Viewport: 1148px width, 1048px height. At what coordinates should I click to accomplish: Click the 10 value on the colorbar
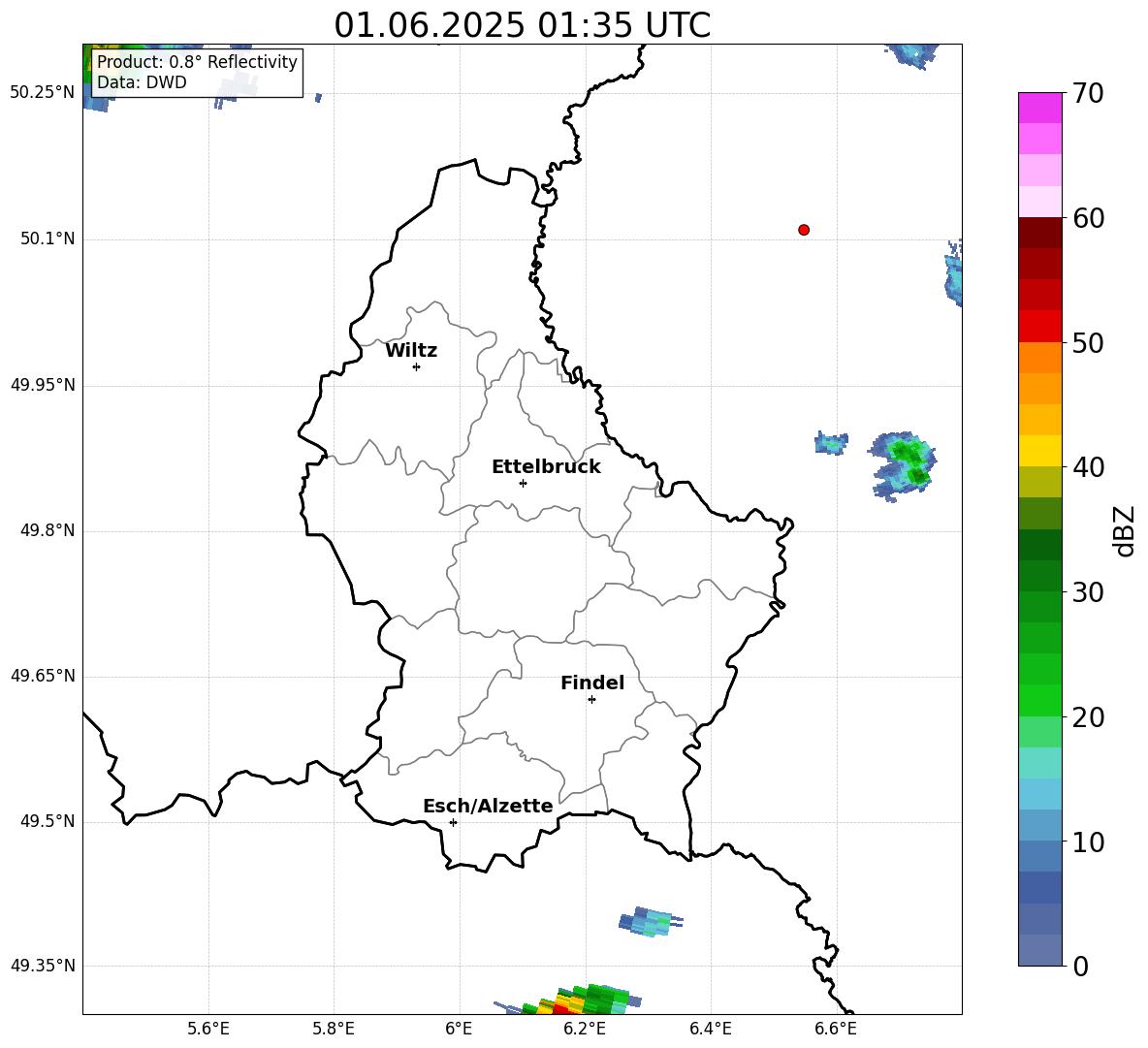1088,842
